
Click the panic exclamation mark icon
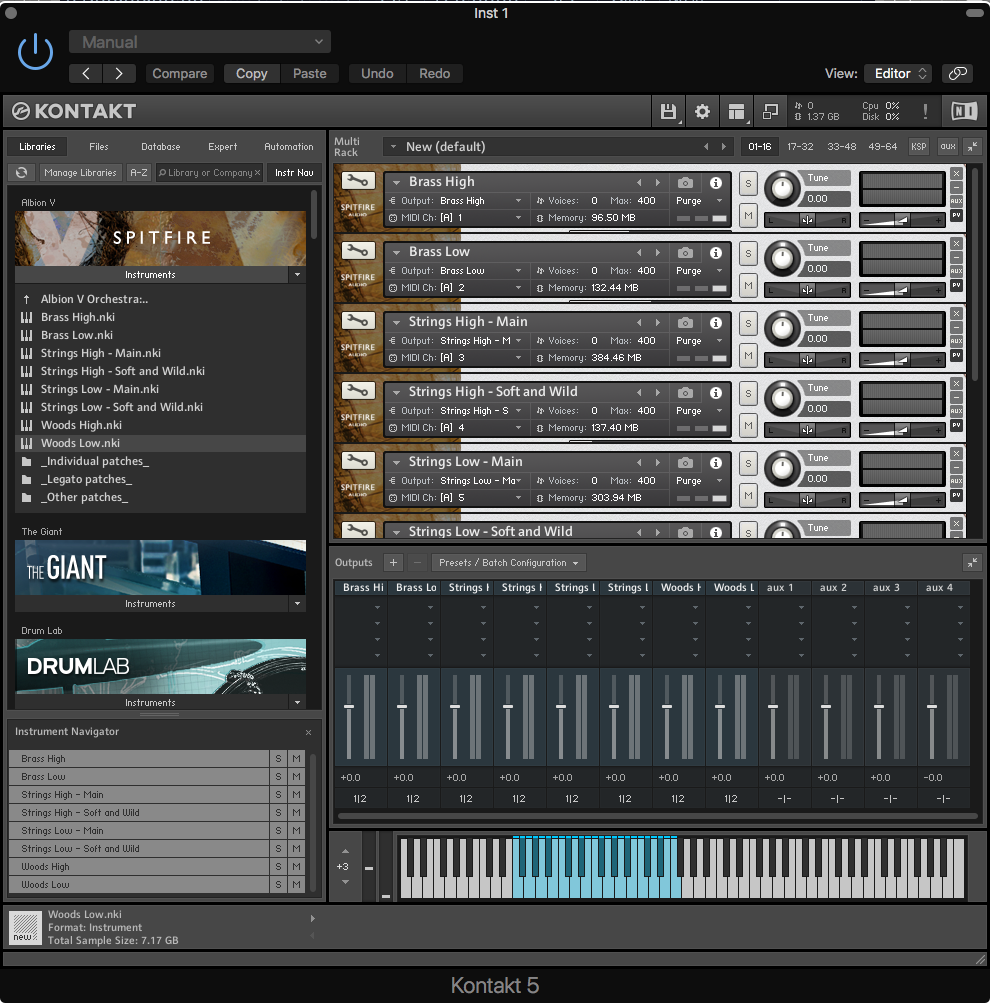point(925,112)
